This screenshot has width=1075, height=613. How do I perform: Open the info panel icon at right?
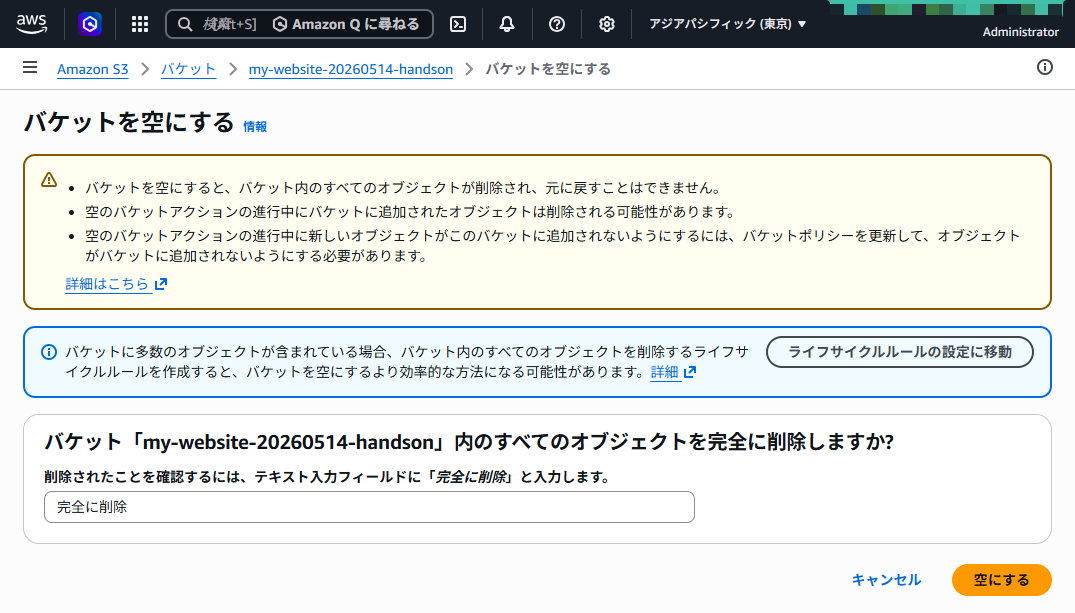pos(1044,67)
